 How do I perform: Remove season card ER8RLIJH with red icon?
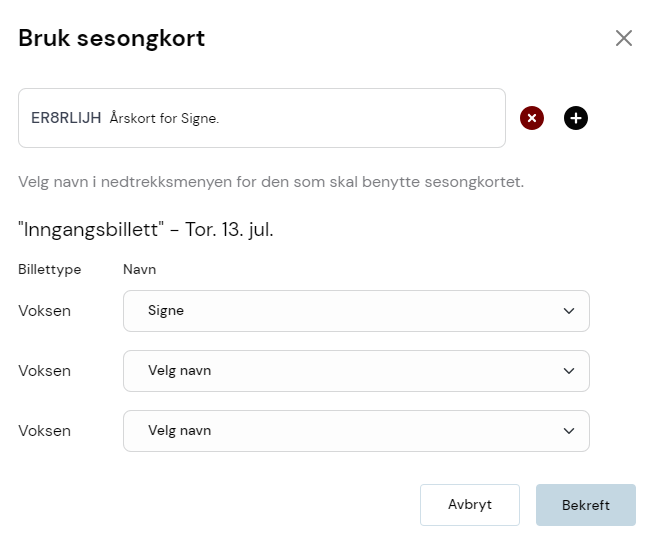pyautogui.click(x=532, y=118)
